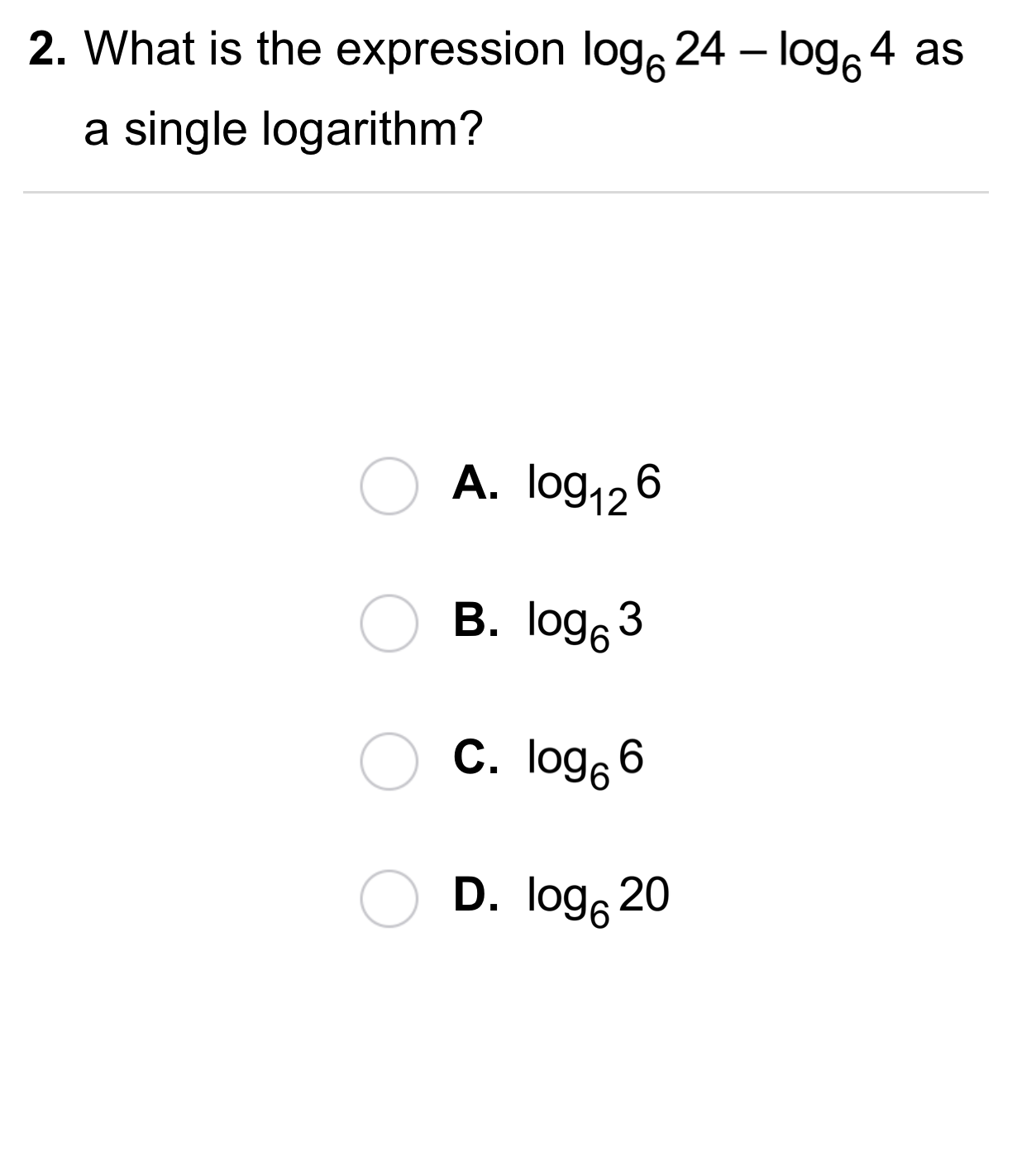Screen dimensions: 1017x1176
Task: Click the bold letter label B.
Action: (475, 620)
